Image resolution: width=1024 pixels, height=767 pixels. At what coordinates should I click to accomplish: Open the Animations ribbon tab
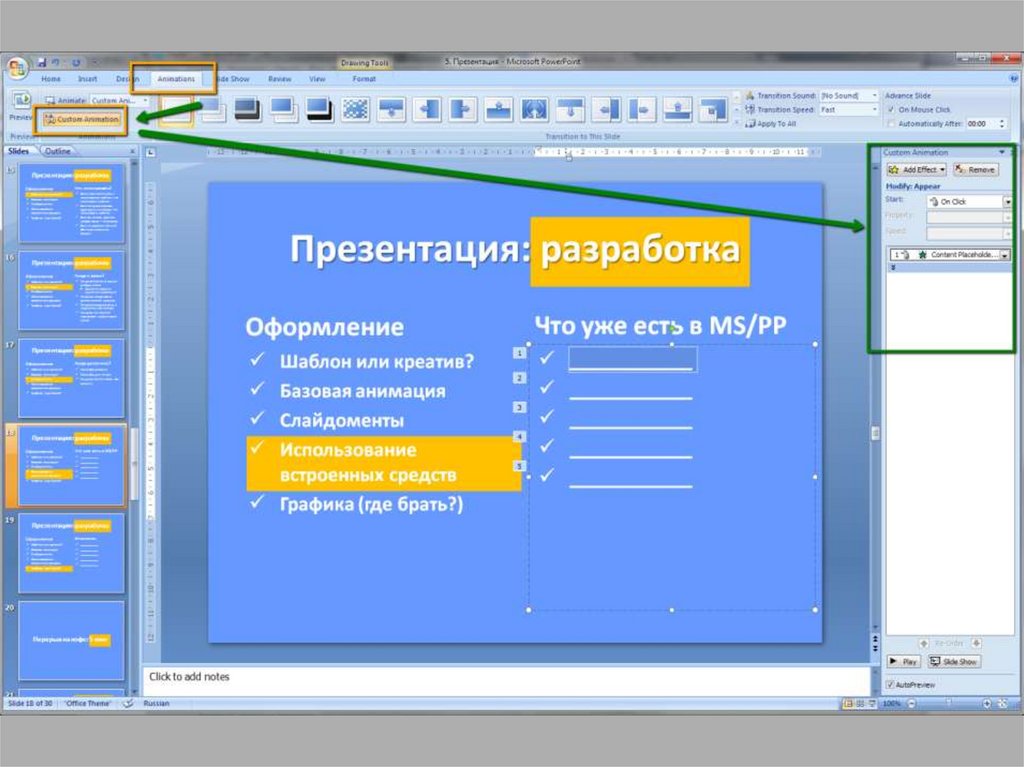tap(176, 79)
